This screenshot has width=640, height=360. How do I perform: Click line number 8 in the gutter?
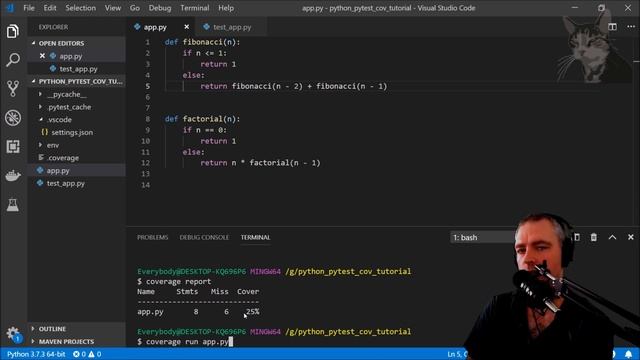[147, 119]
